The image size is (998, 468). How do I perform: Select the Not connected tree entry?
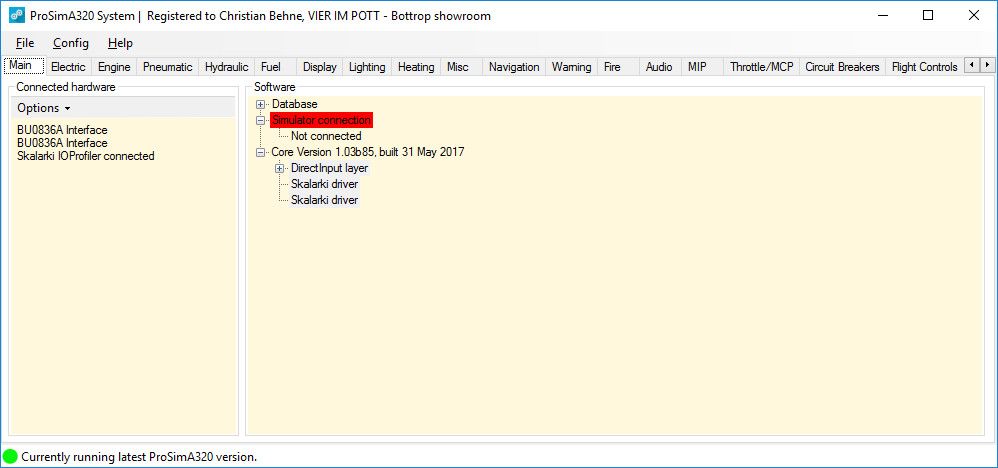click(327, 136)
